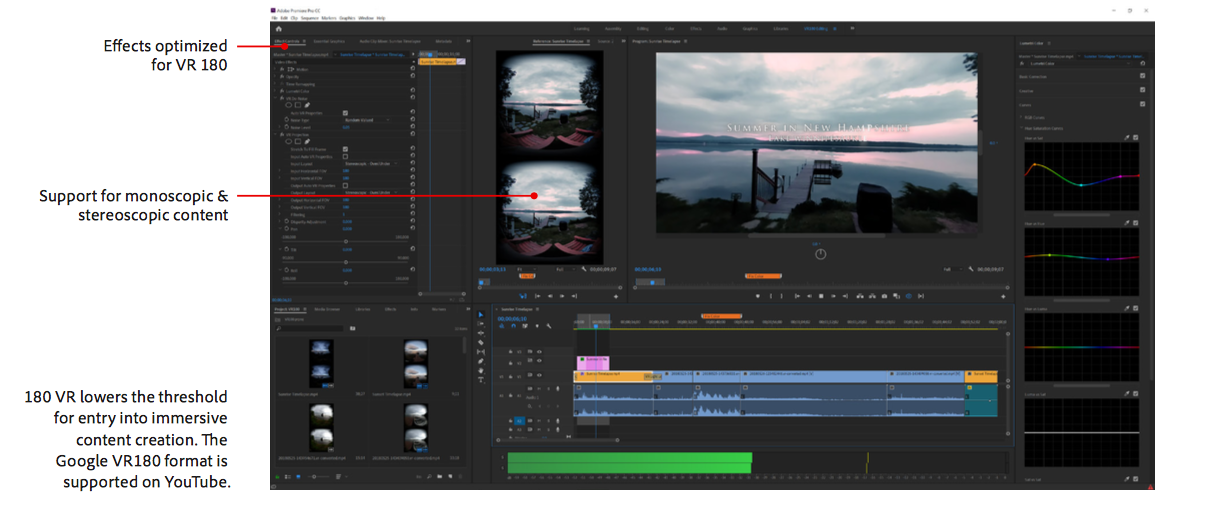Screen dimensions: 1211x515
Task: Disable the Creative section checkbox
Action: (x=1143, y=90)
